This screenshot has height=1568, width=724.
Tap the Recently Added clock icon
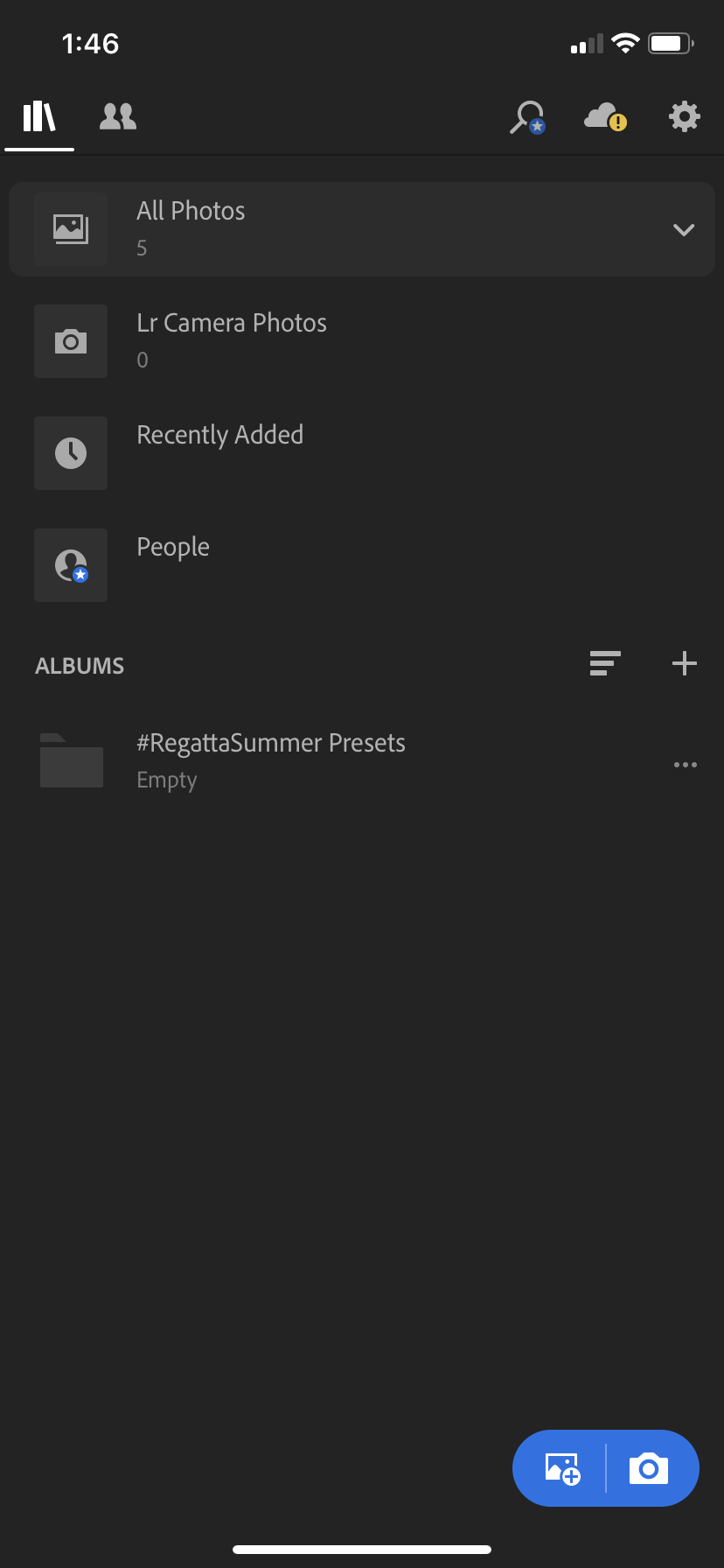(71, 453)
